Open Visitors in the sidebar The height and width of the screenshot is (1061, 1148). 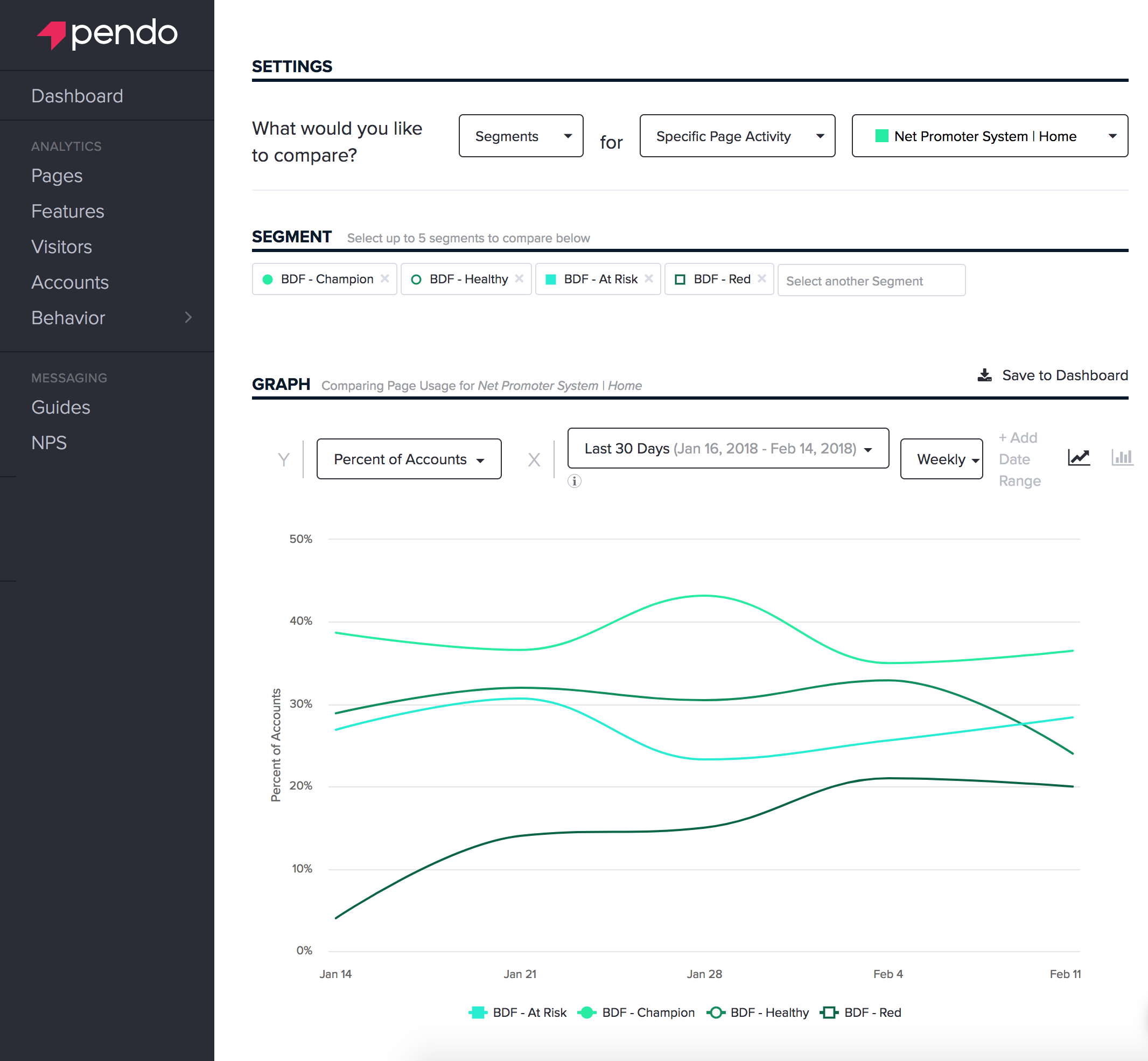point(61,247)
